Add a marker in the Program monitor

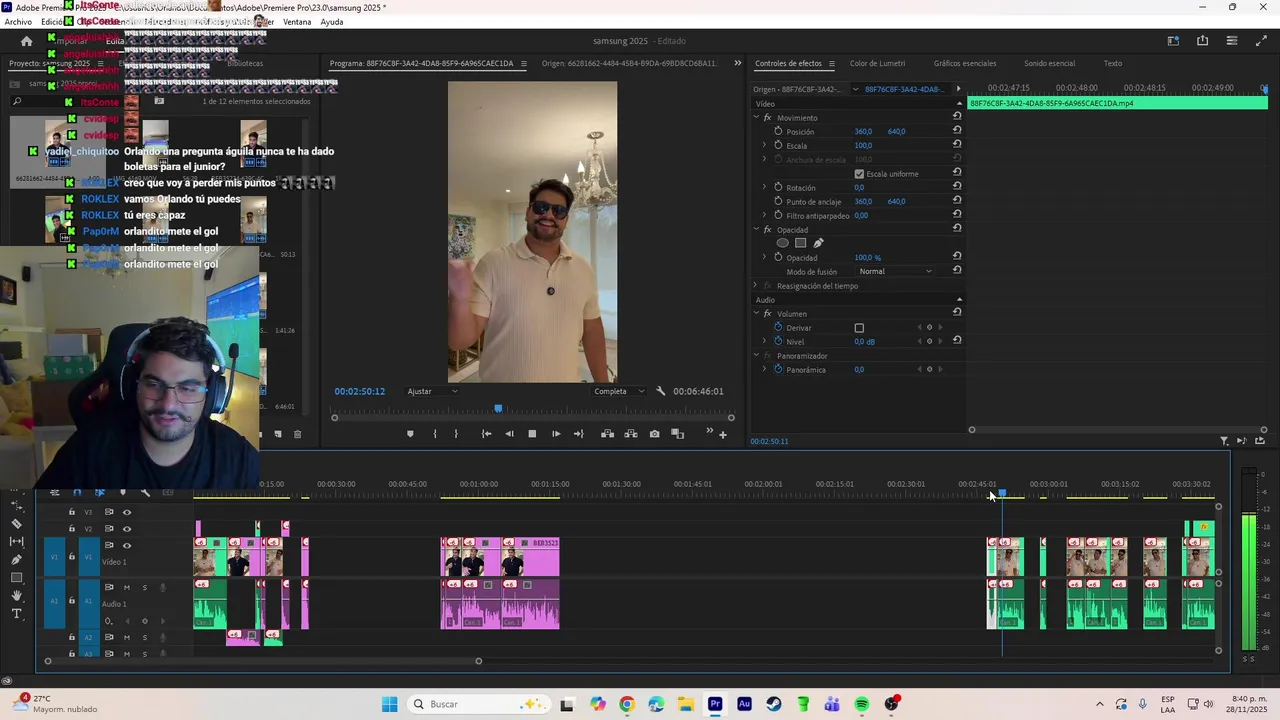[410, 434]
